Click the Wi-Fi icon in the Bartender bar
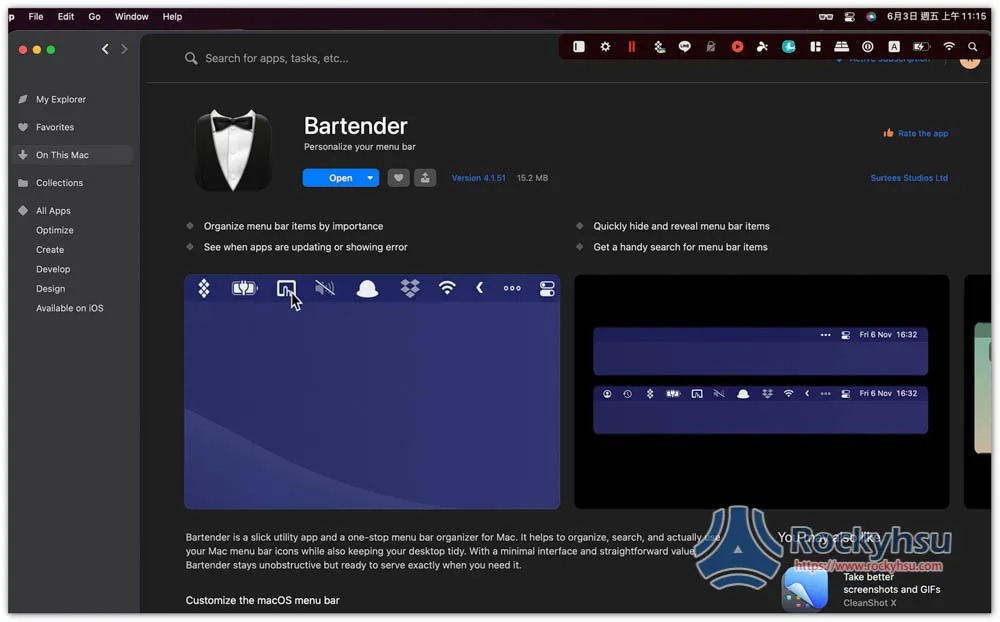 coord(948,47)
